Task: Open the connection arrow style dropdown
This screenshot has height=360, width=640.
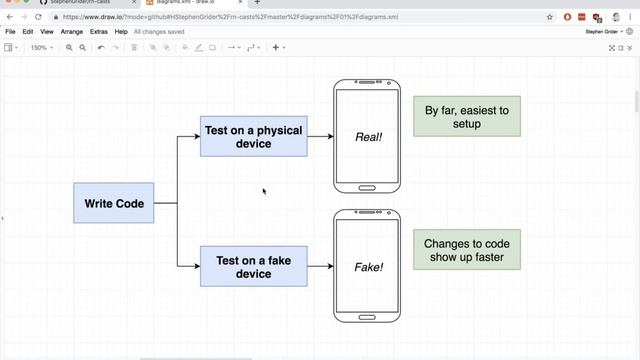Action: [234, 48]
